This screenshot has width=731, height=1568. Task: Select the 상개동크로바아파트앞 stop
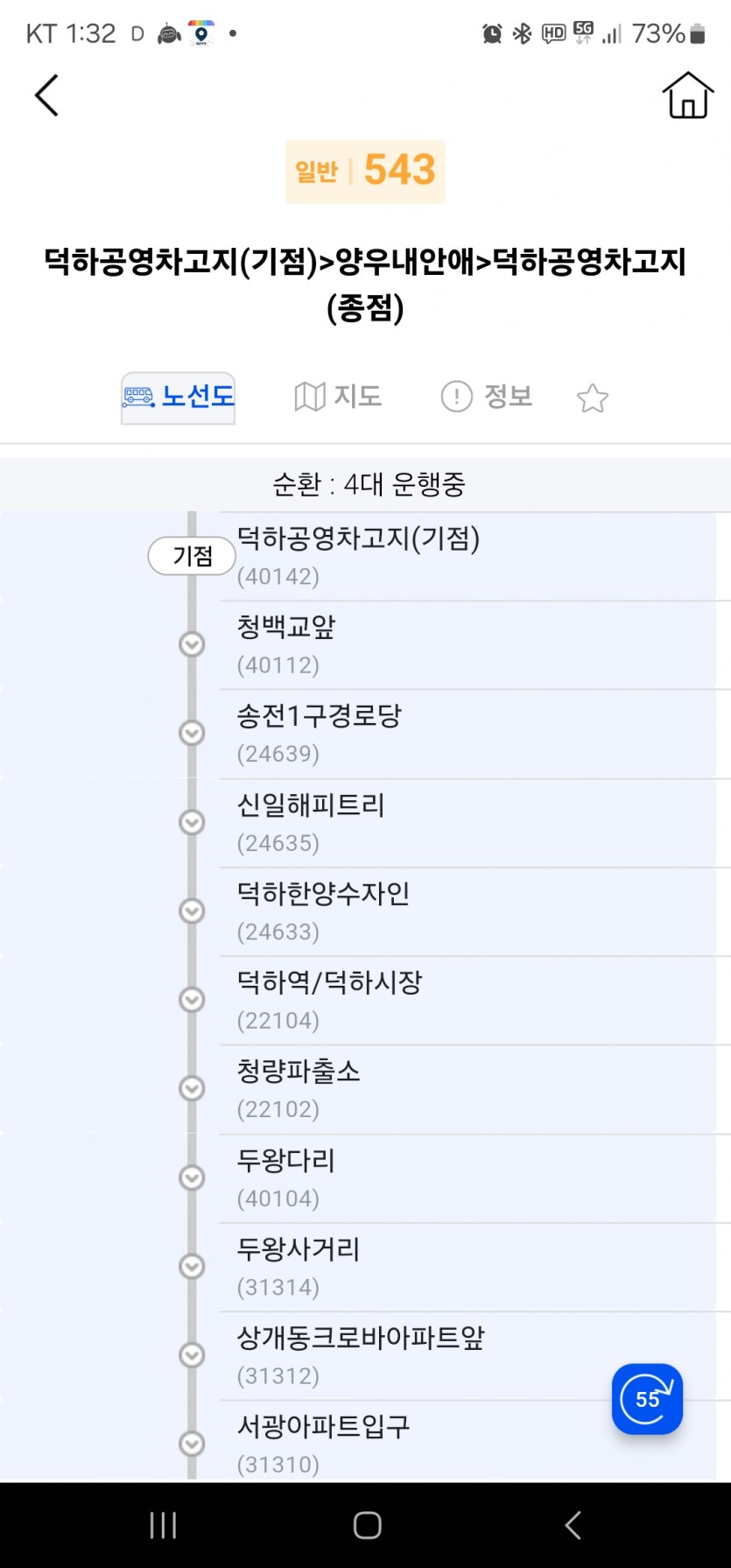(474, 1355)
